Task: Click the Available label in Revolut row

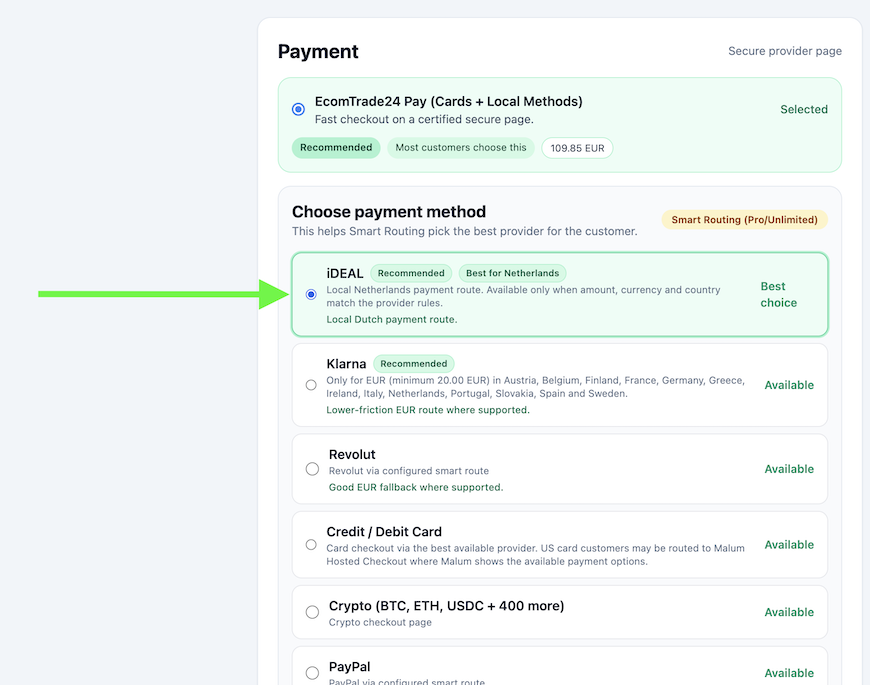Action: pos(789,469)
